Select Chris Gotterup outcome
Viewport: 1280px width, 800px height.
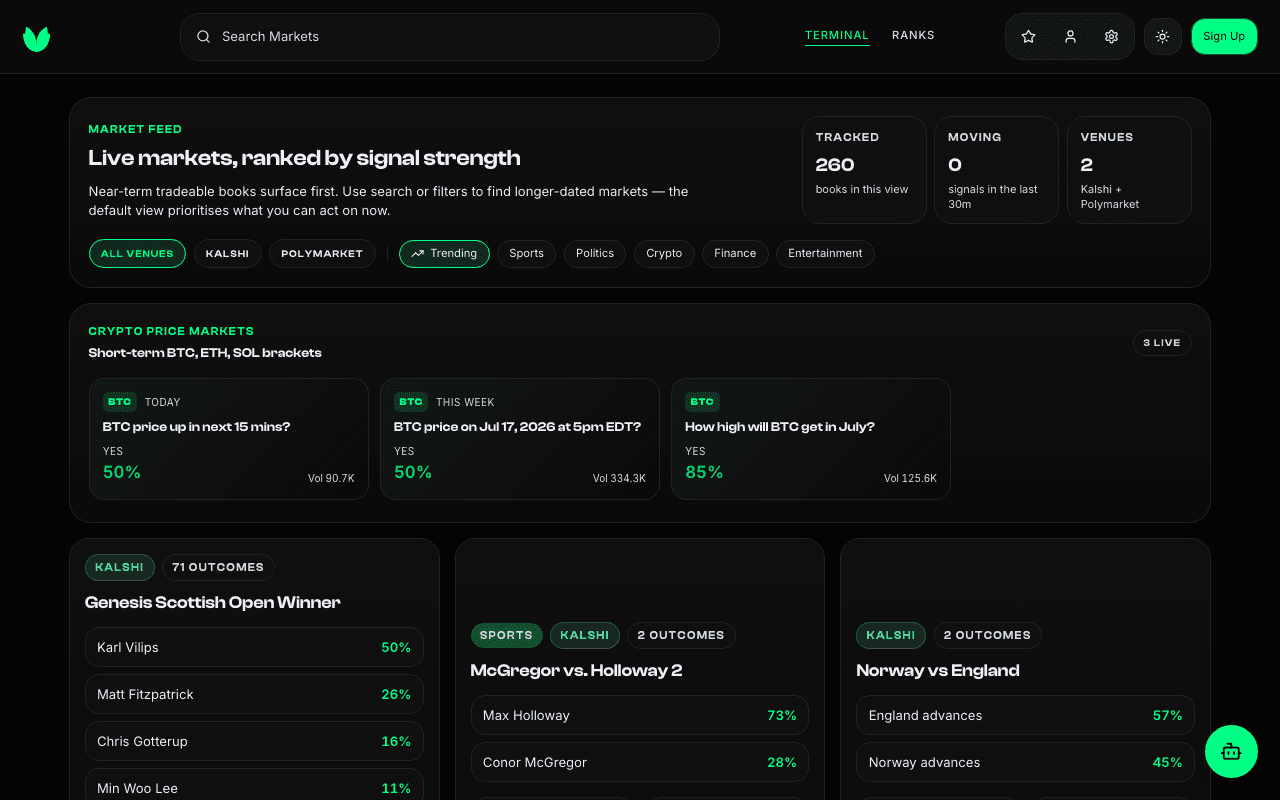(x=254, y=741)
